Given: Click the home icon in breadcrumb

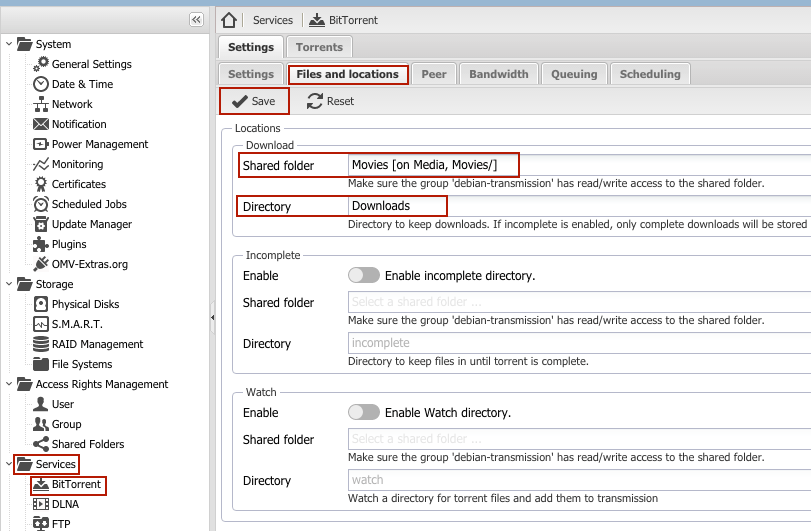Looking at the screenshot, I should [x=229, y=20].
